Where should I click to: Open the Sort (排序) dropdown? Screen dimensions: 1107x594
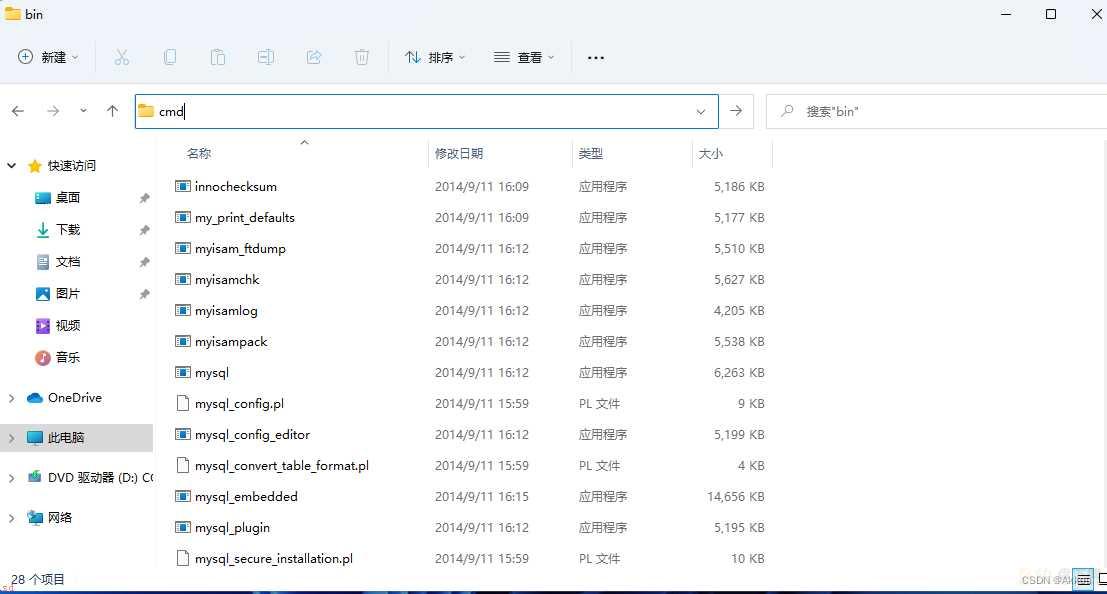pos(435,57)
